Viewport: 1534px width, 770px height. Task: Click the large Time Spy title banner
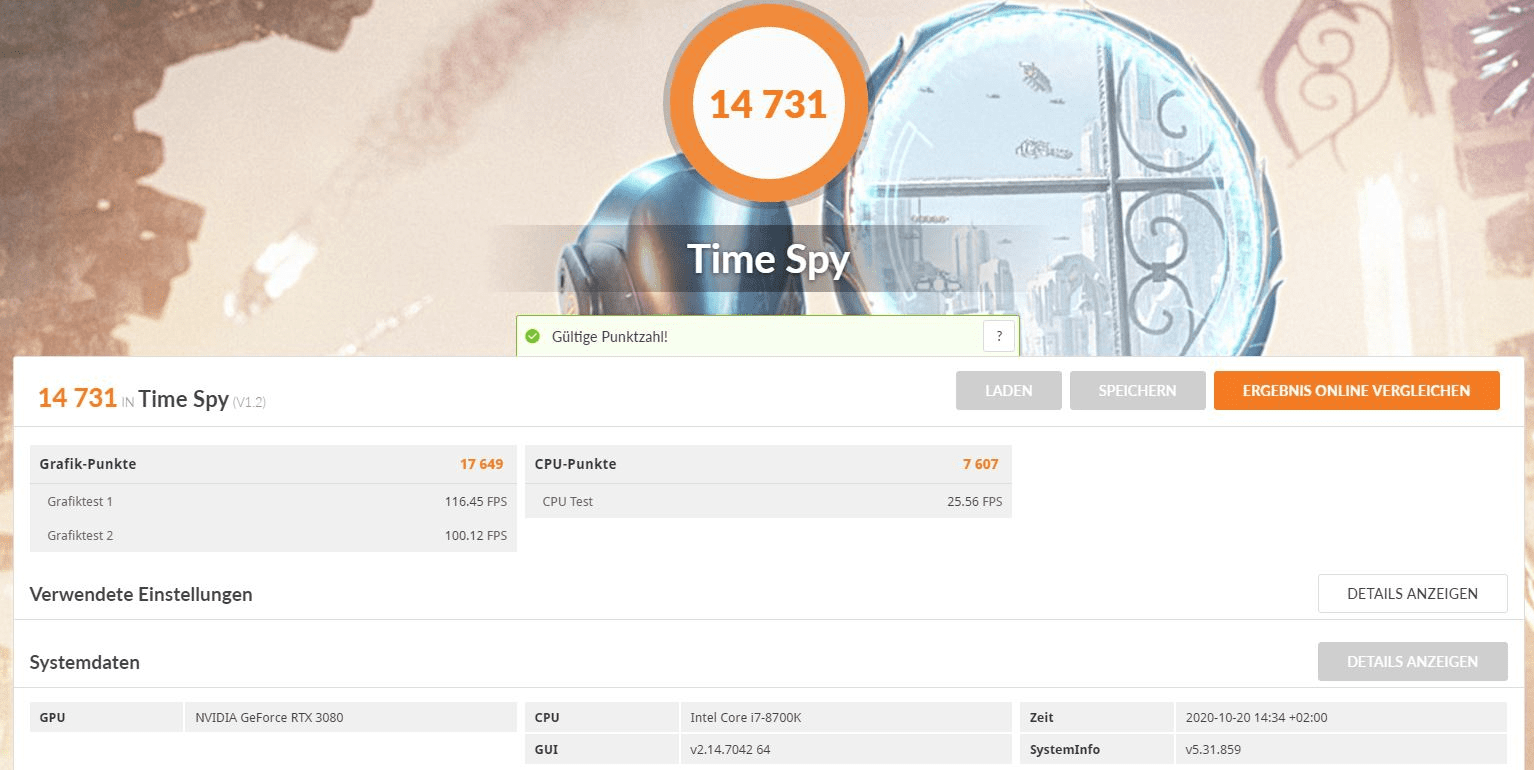pos(768,259)
